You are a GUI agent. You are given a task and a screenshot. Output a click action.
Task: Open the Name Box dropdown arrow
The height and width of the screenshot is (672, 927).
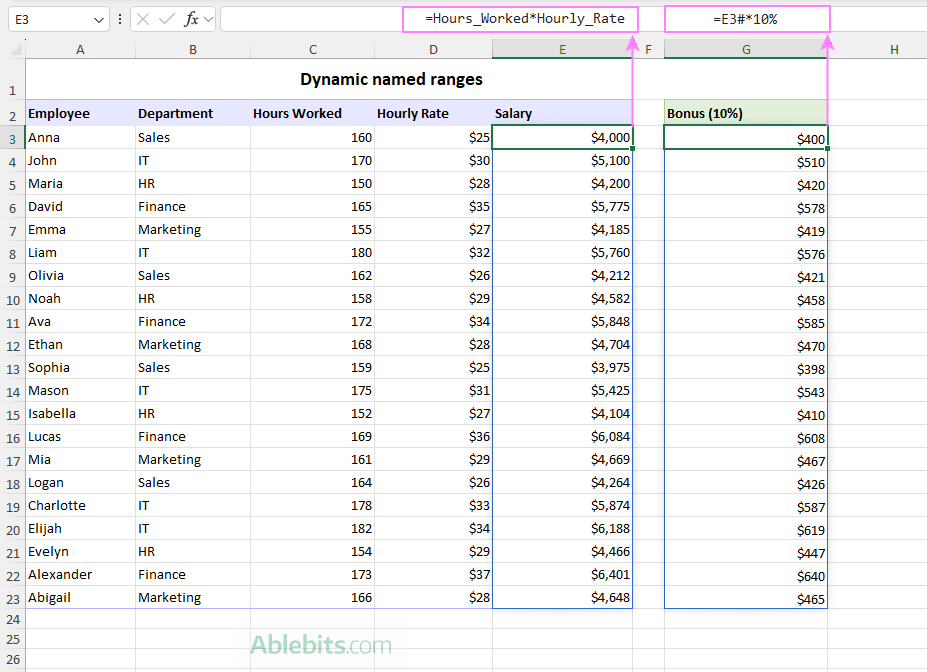[x=97, y=18]
